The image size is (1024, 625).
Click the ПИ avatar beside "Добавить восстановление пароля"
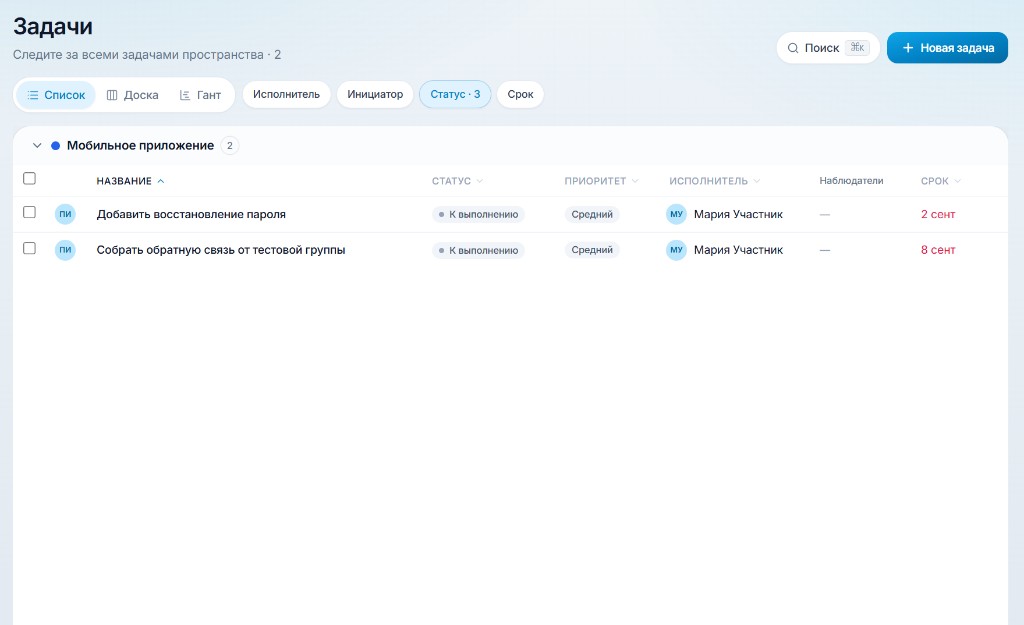(x=65, y=214)
